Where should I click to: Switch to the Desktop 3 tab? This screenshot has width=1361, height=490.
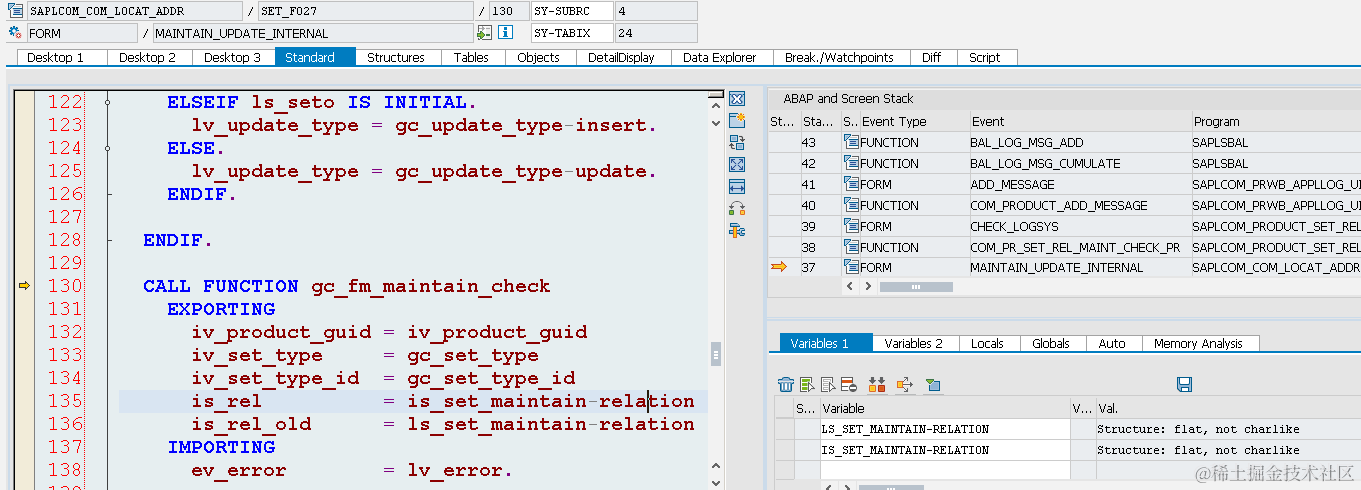coord(233,57)
